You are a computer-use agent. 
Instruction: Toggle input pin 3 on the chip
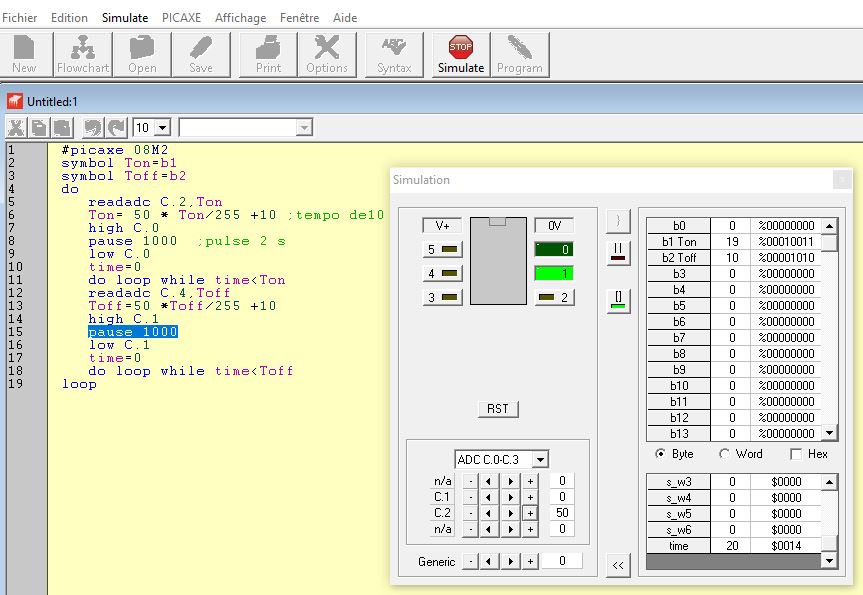[x=443, y=297]
